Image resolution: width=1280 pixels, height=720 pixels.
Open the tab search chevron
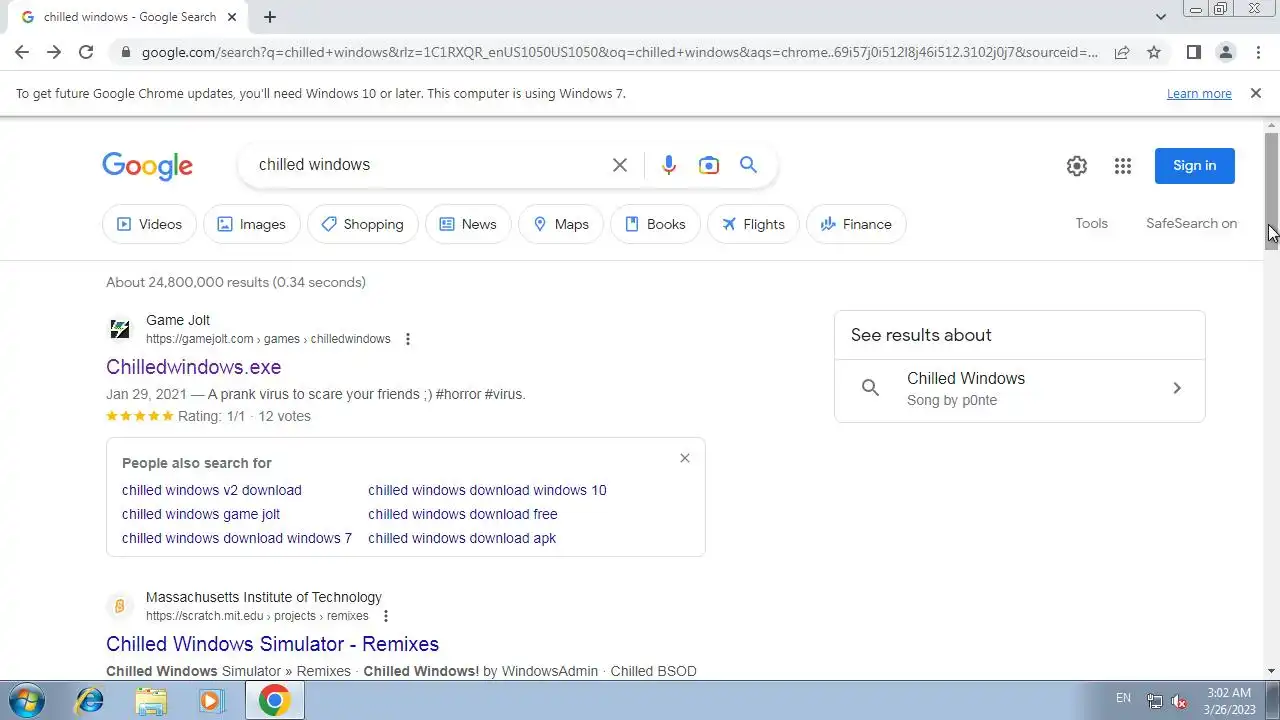click(x=1160, y=17)
